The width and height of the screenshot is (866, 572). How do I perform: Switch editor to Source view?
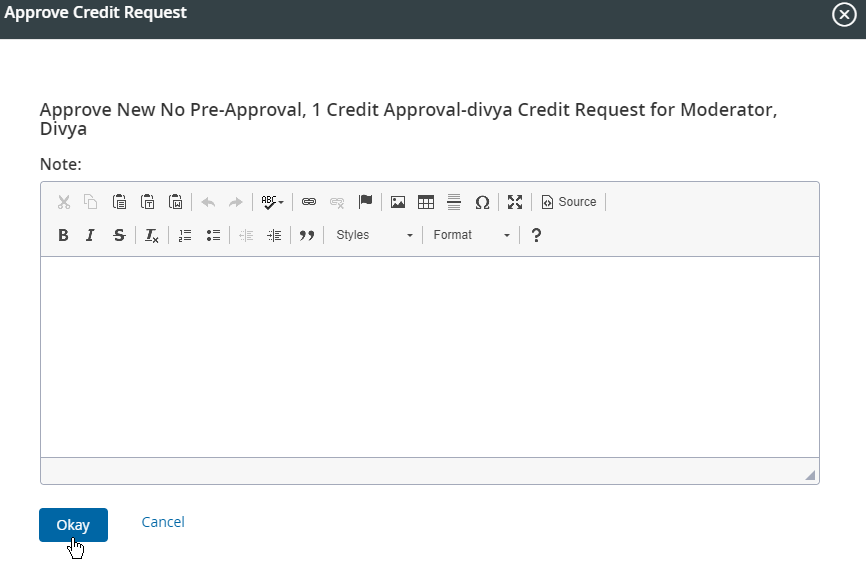tap(569, 202)
